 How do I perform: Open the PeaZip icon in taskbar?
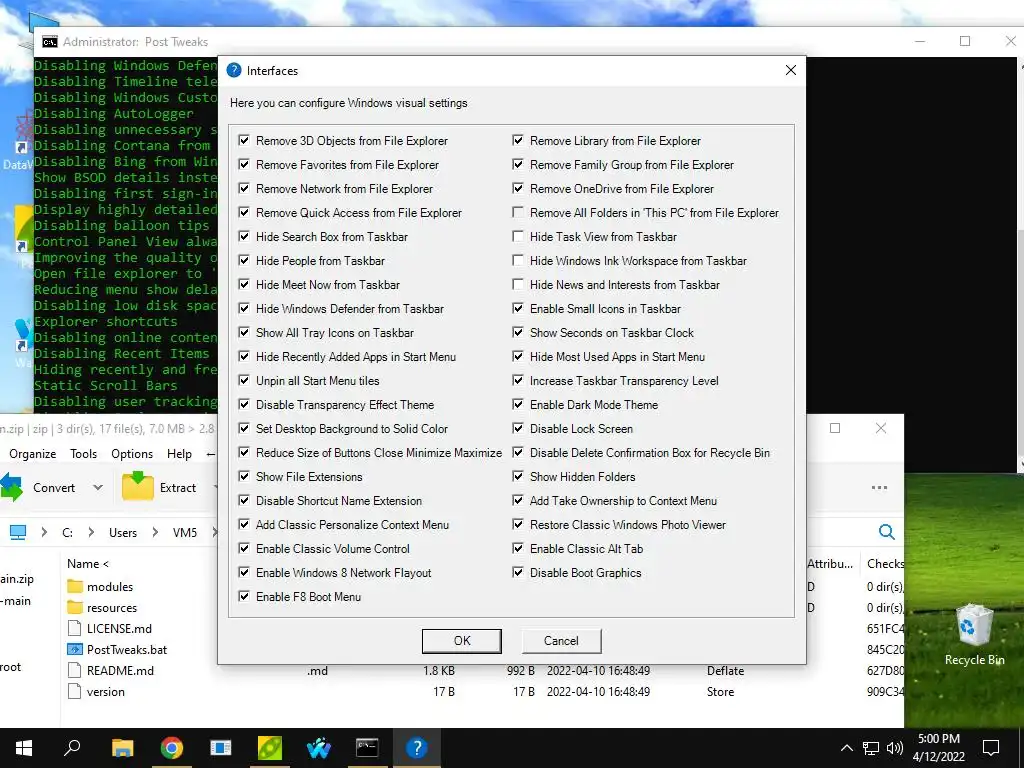[269, 748]
